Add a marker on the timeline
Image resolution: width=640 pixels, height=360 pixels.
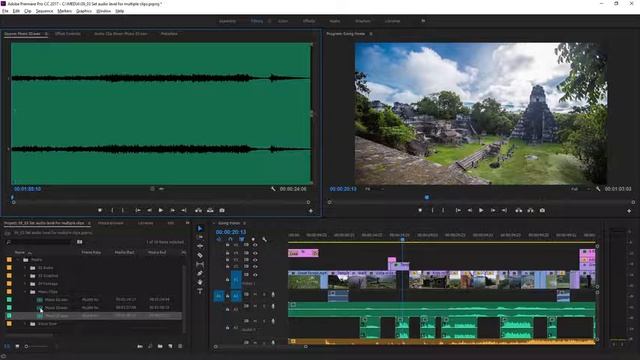(x=253, y=240)
